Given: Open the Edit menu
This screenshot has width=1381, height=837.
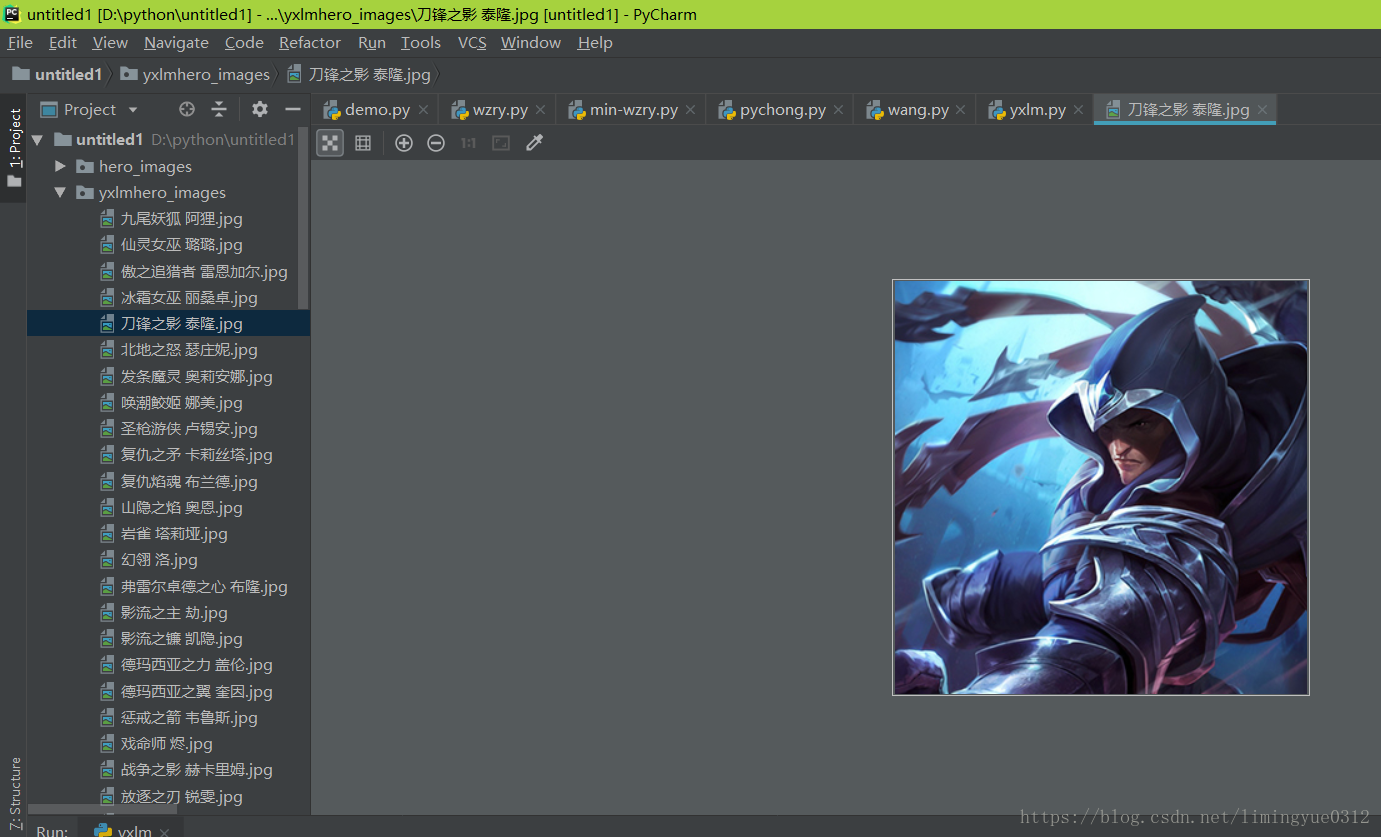Looking at the screenshot, I should tap(63, 42).
